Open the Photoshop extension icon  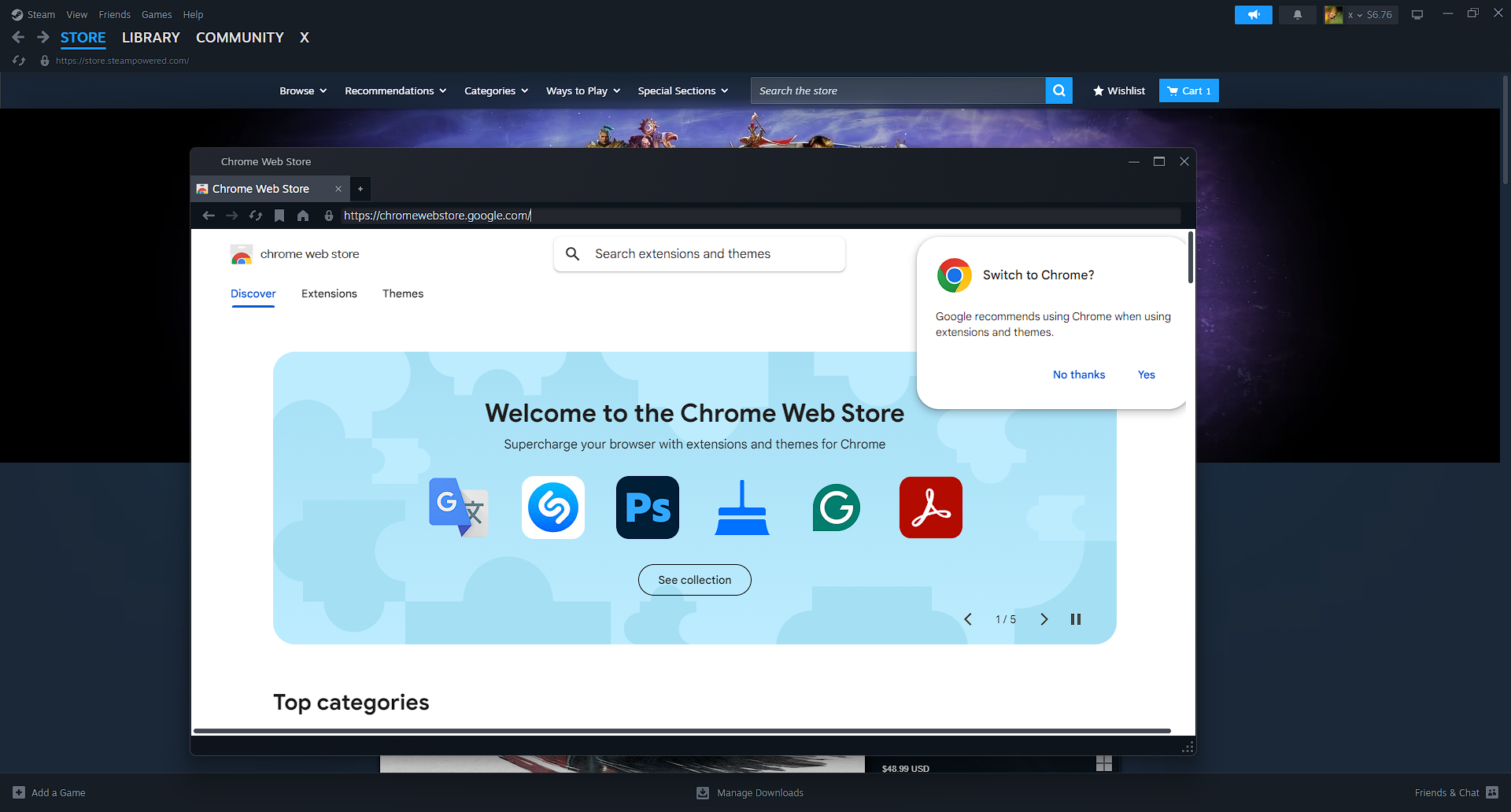pos(648,507)
